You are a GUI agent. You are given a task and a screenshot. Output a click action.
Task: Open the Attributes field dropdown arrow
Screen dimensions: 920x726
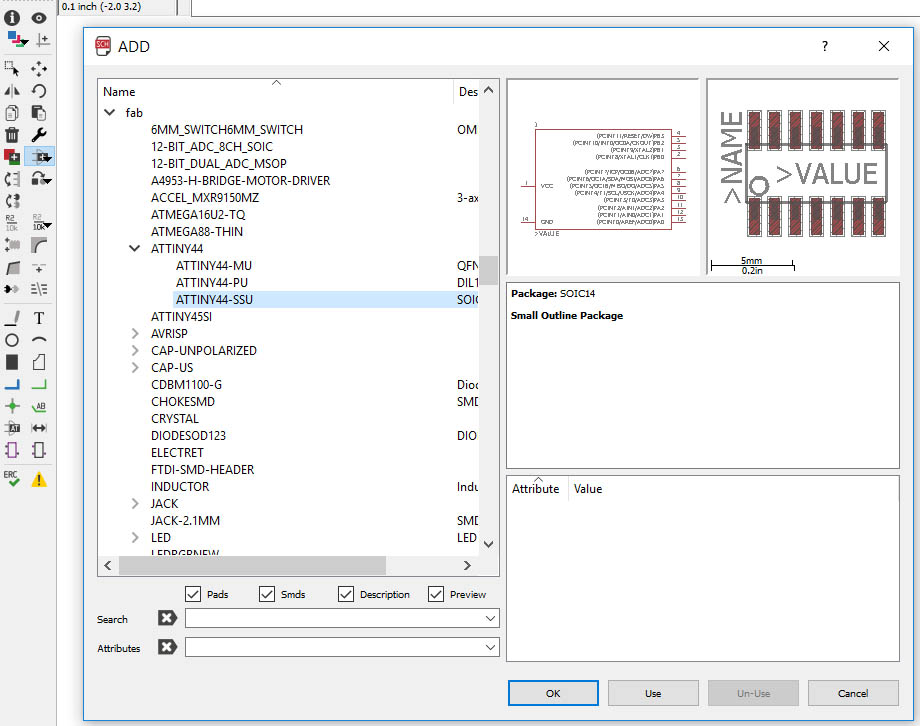pos(491,647)
